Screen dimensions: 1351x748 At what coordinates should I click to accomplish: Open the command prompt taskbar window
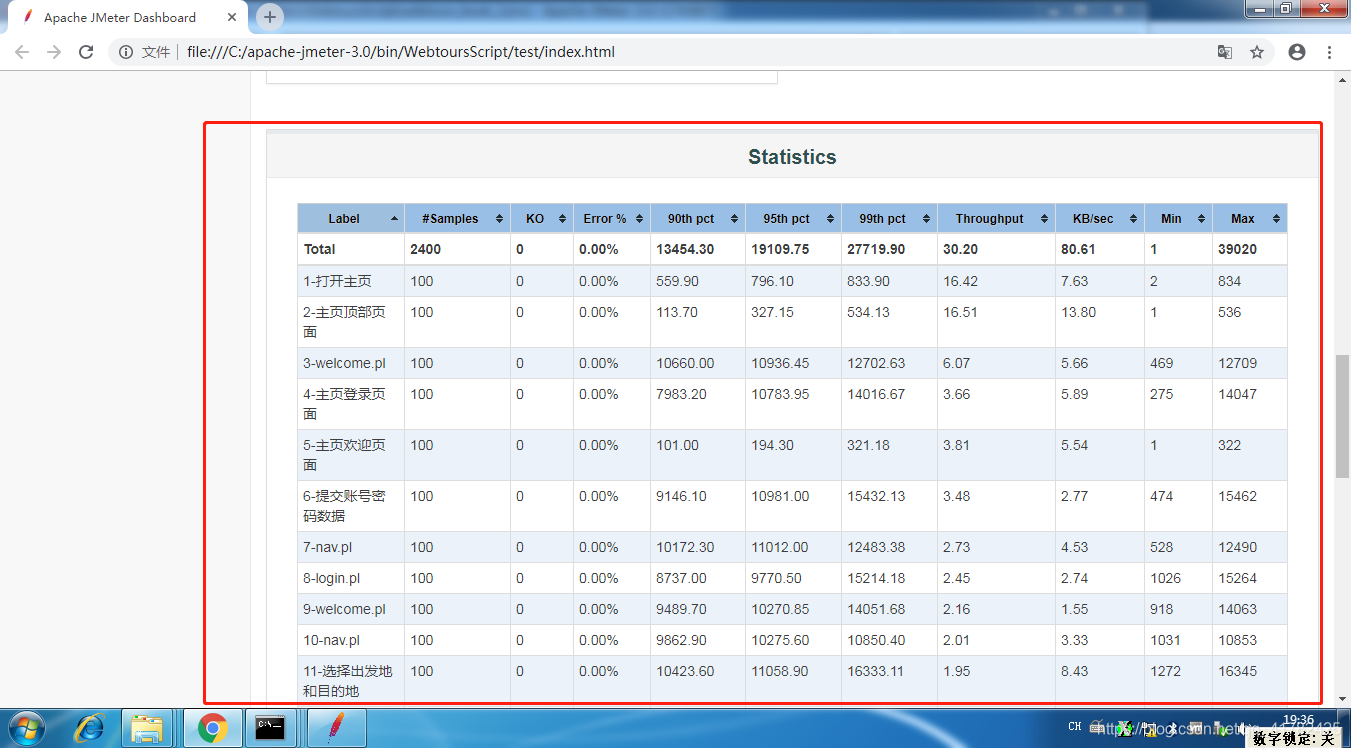(x=270, y=728)
